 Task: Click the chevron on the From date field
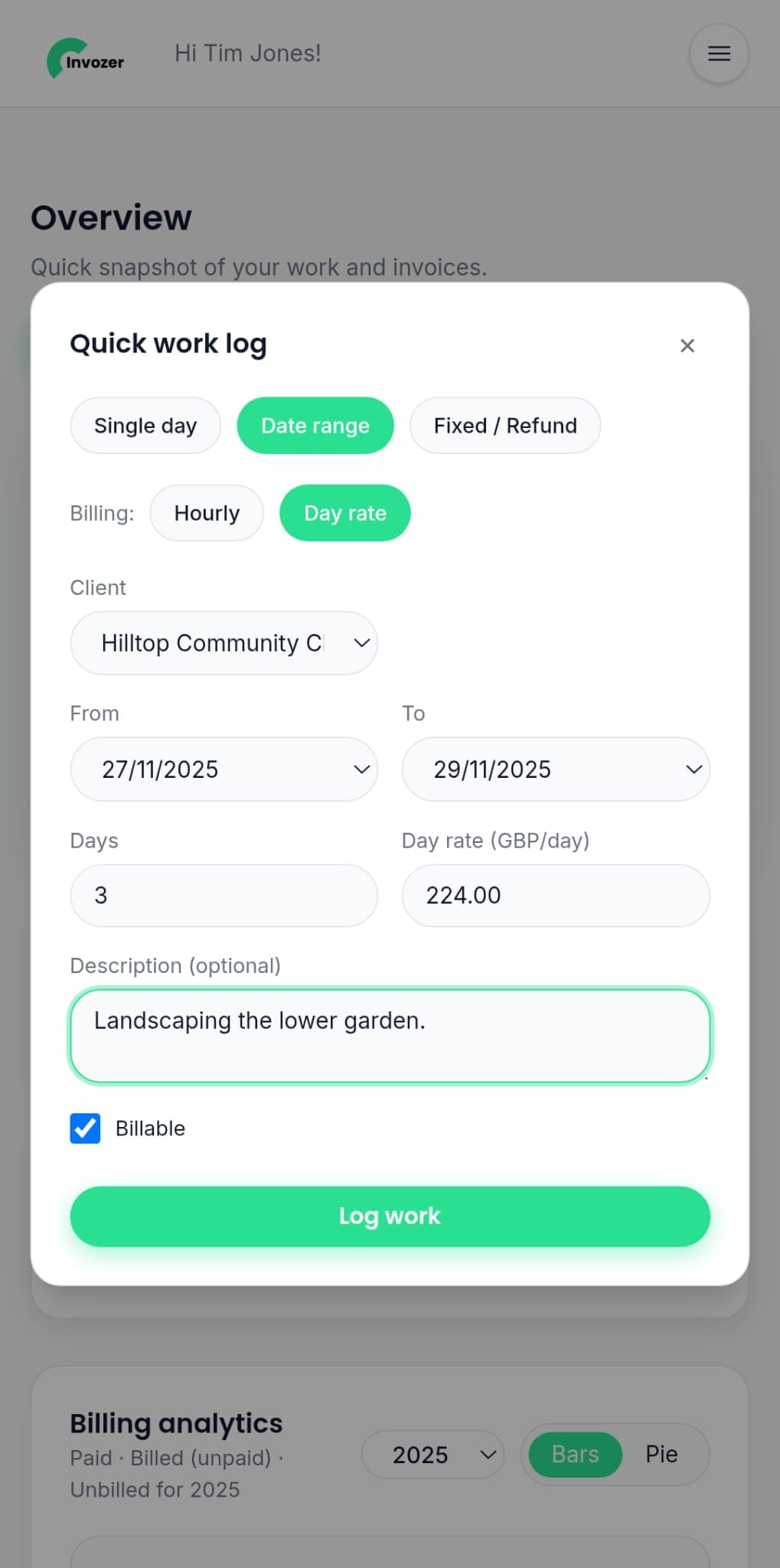click(x=362, y=769)
